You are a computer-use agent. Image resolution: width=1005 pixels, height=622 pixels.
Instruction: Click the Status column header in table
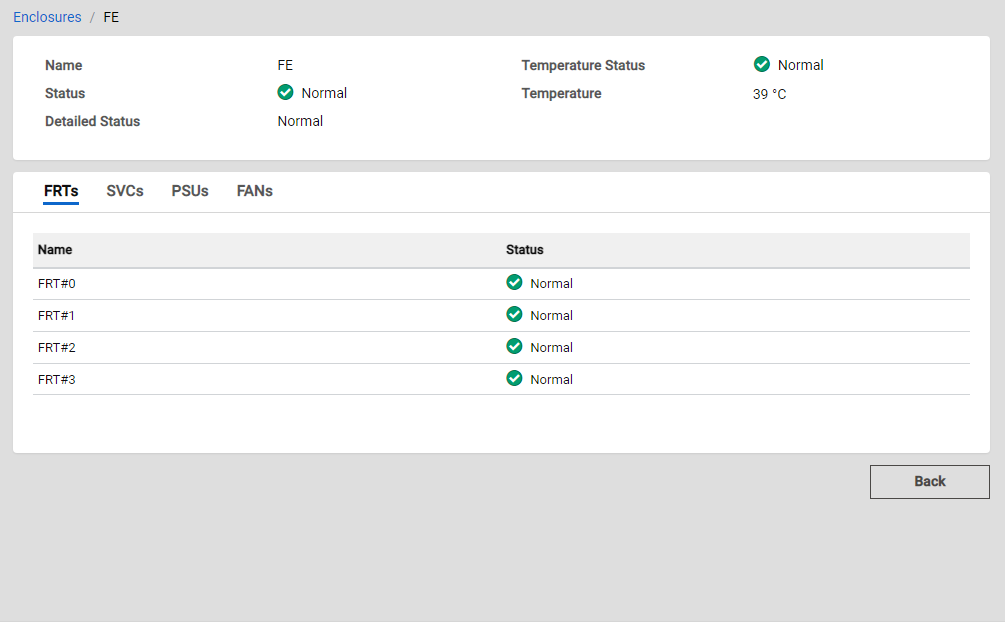[524, 250]
